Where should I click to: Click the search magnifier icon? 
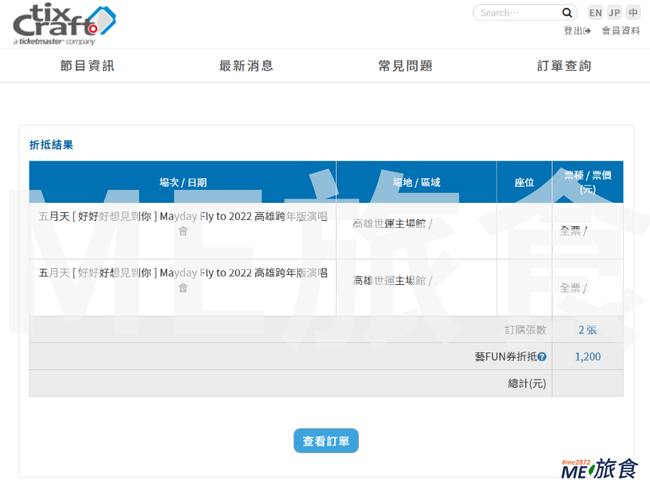coord(567,13)
